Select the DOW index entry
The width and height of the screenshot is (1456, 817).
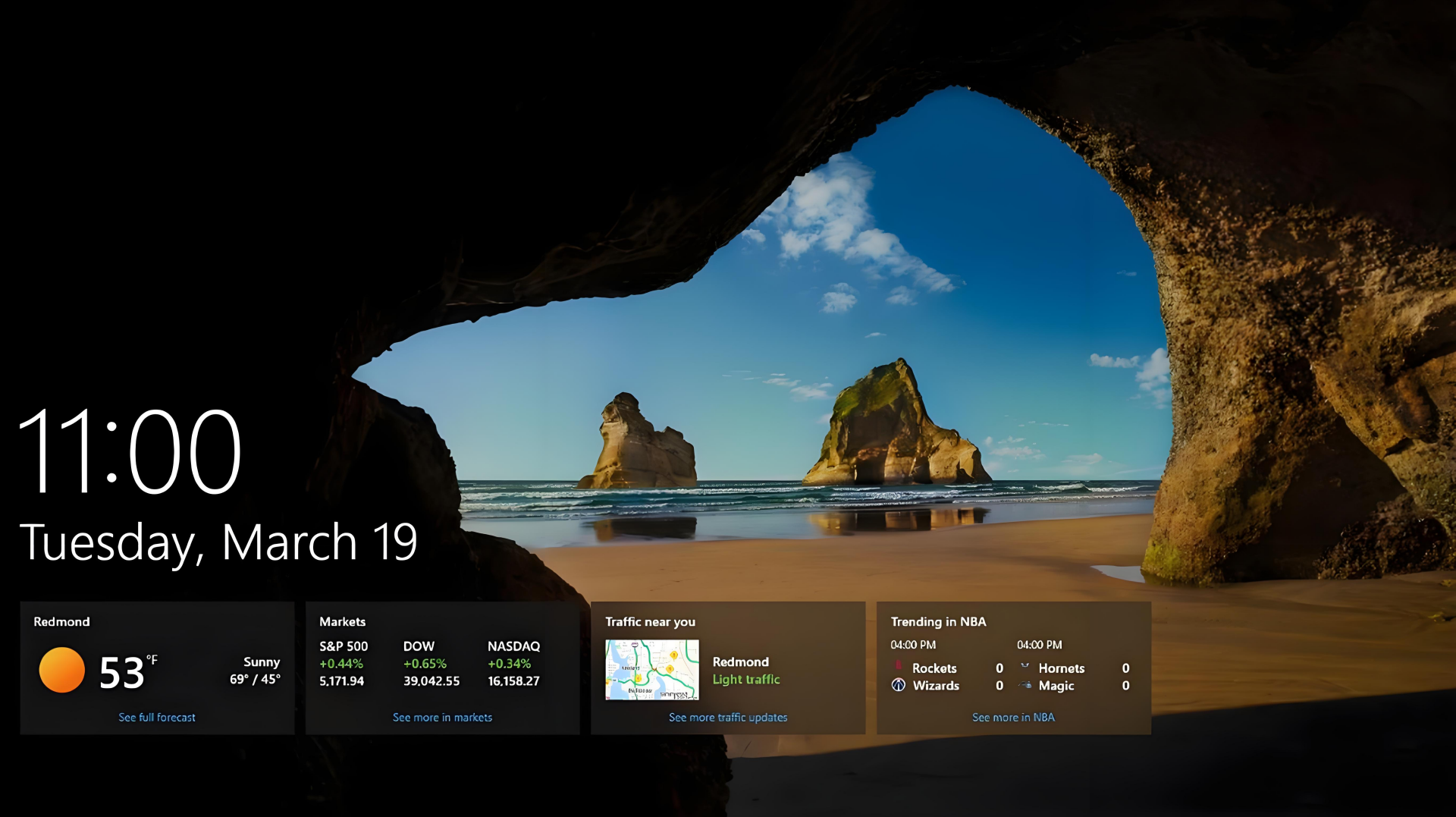431,663
